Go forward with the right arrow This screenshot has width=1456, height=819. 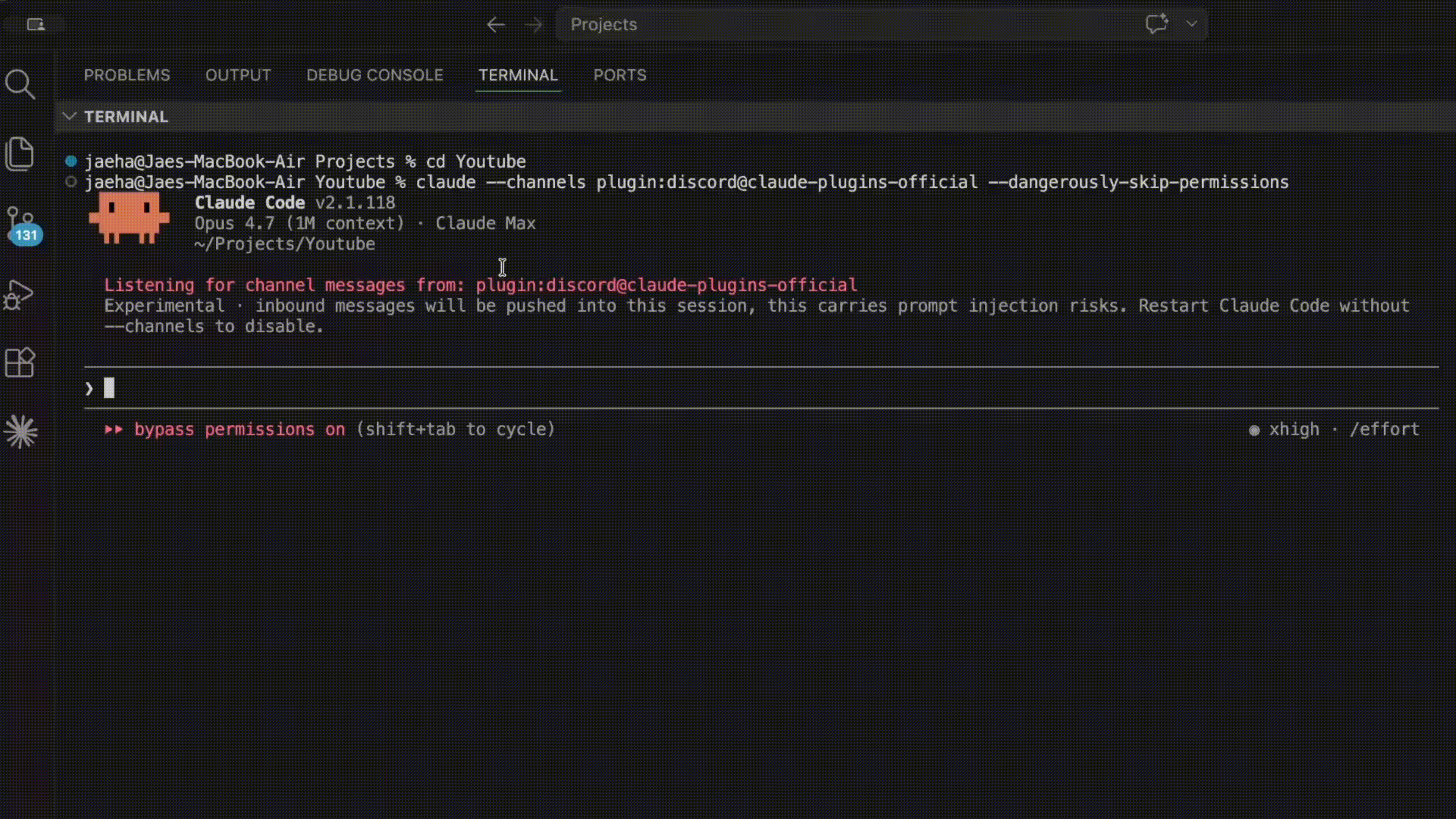pyautogui.click(x=533, y=24)
